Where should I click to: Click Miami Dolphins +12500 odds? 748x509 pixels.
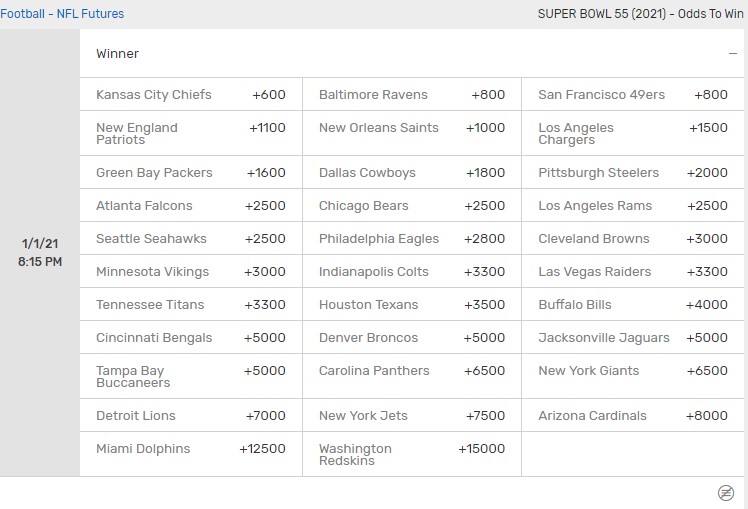(x=191, y=449)
